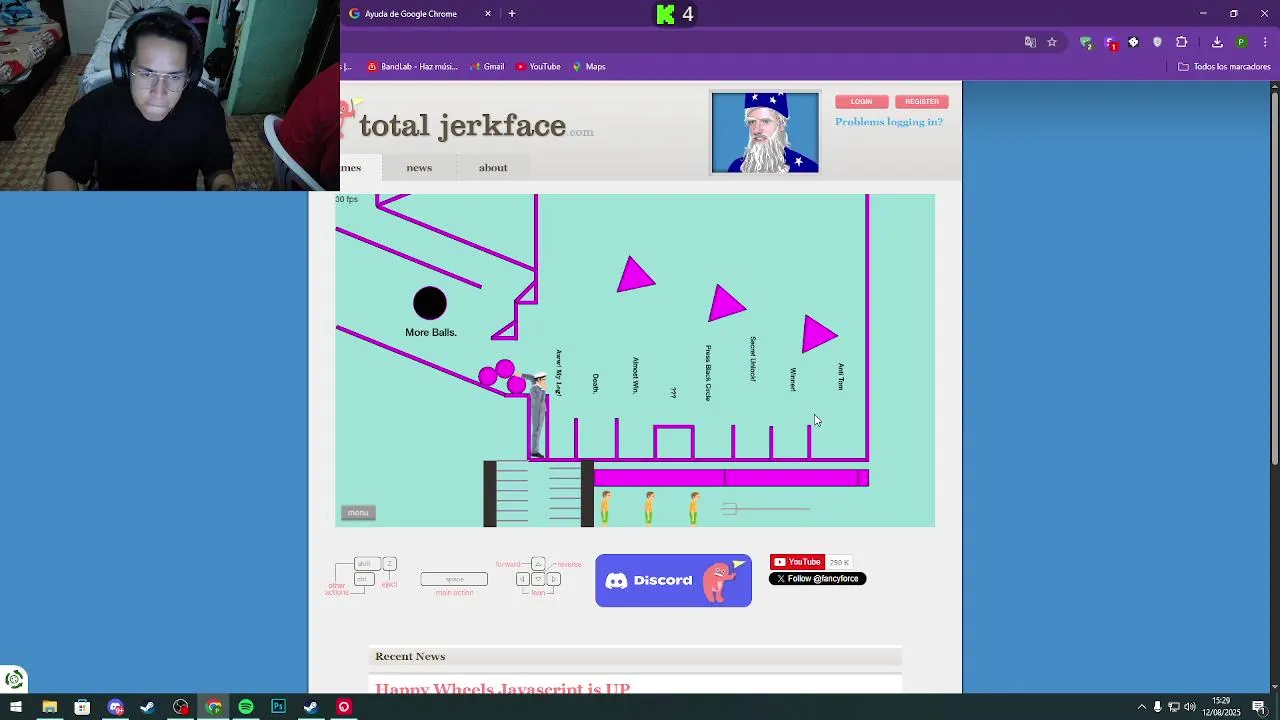Click the Recent News heading
The height and width of the screenshot is (720, 1280).
point(410,656)
